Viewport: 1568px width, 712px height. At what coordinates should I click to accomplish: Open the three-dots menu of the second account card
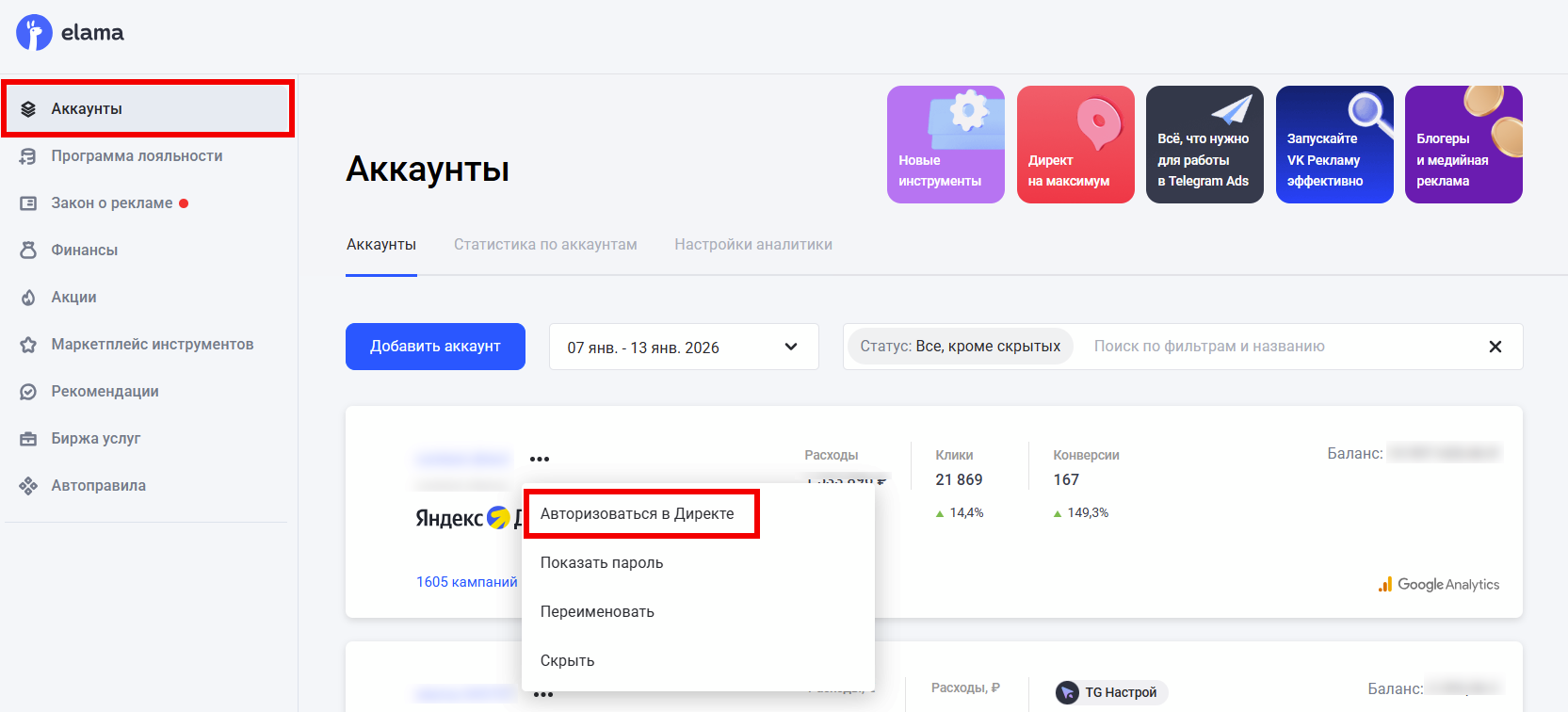point(543,695)
